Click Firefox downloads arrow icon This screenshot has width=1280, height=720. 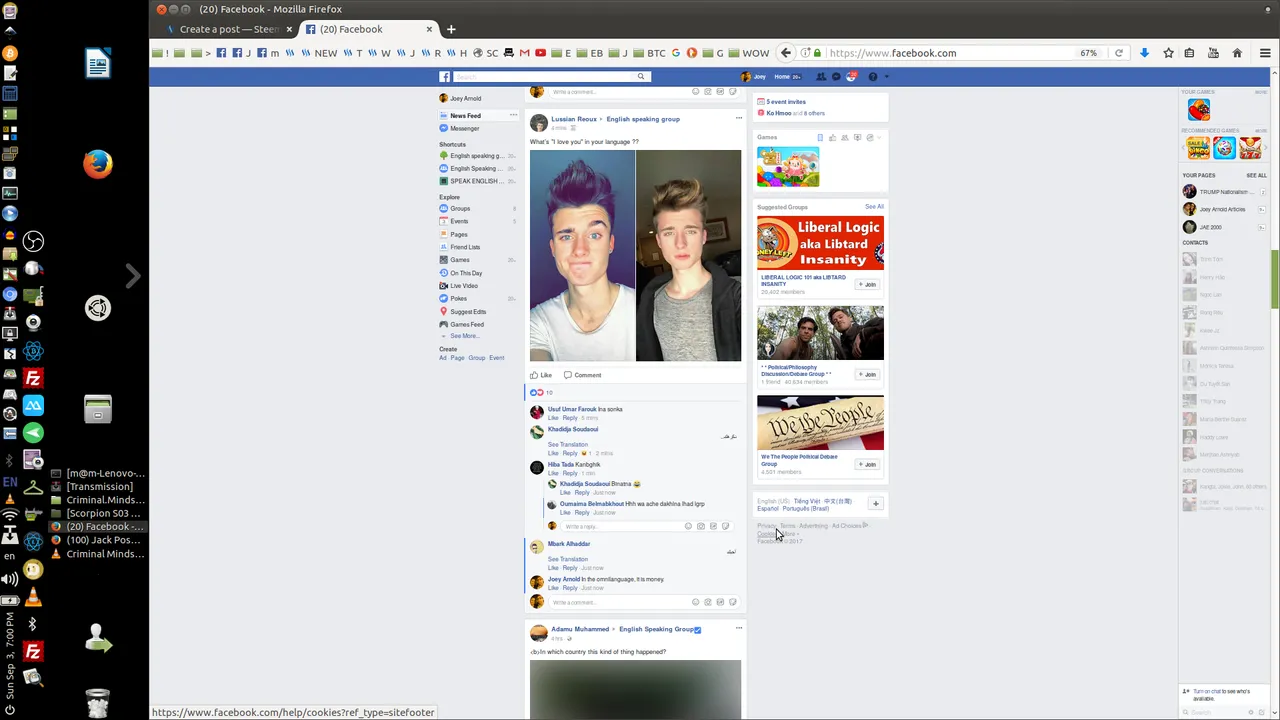click(1144, 53)
